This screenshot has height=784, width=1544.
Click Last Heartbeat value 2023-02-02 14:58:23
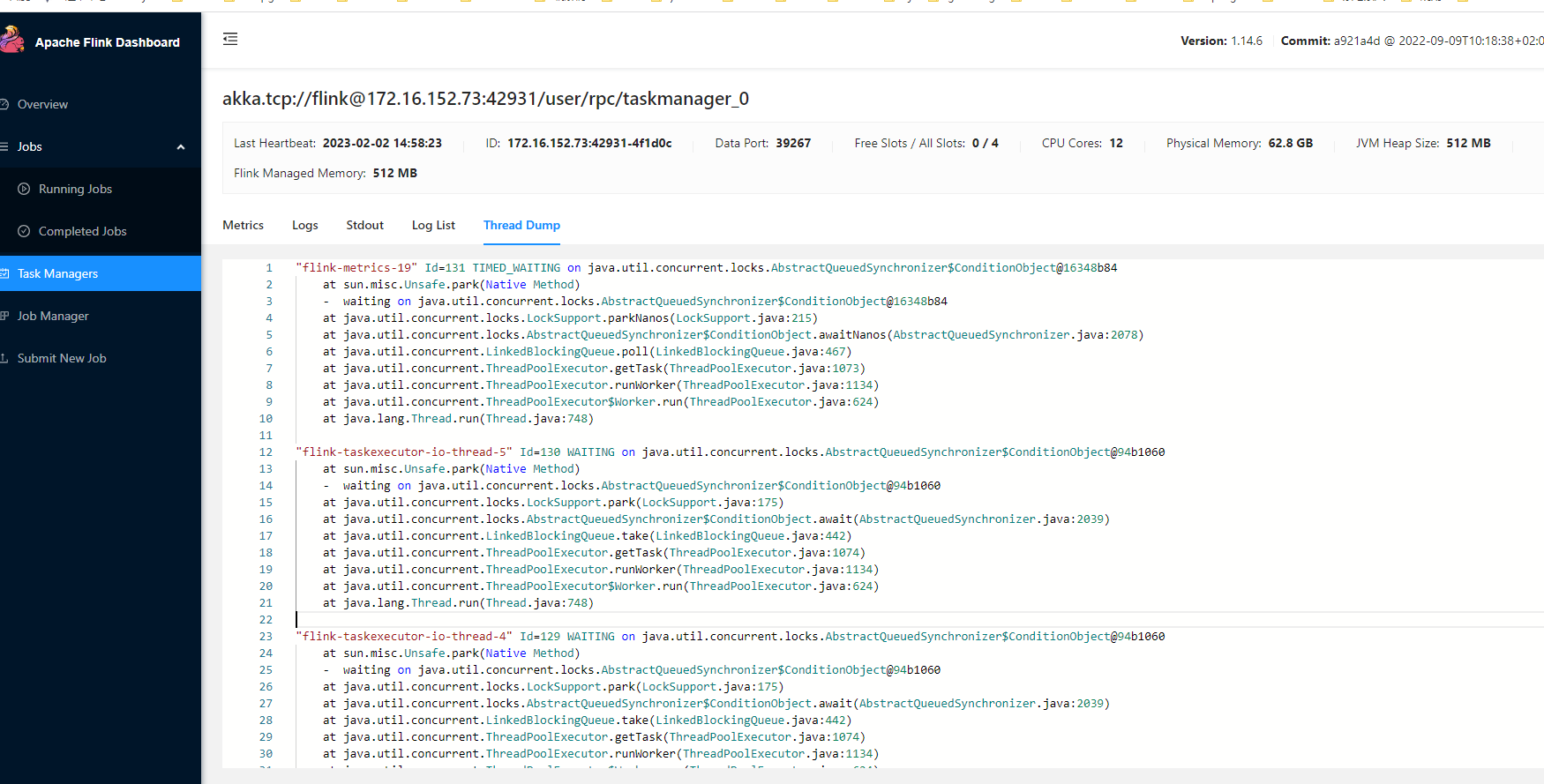tap(382, 143)
